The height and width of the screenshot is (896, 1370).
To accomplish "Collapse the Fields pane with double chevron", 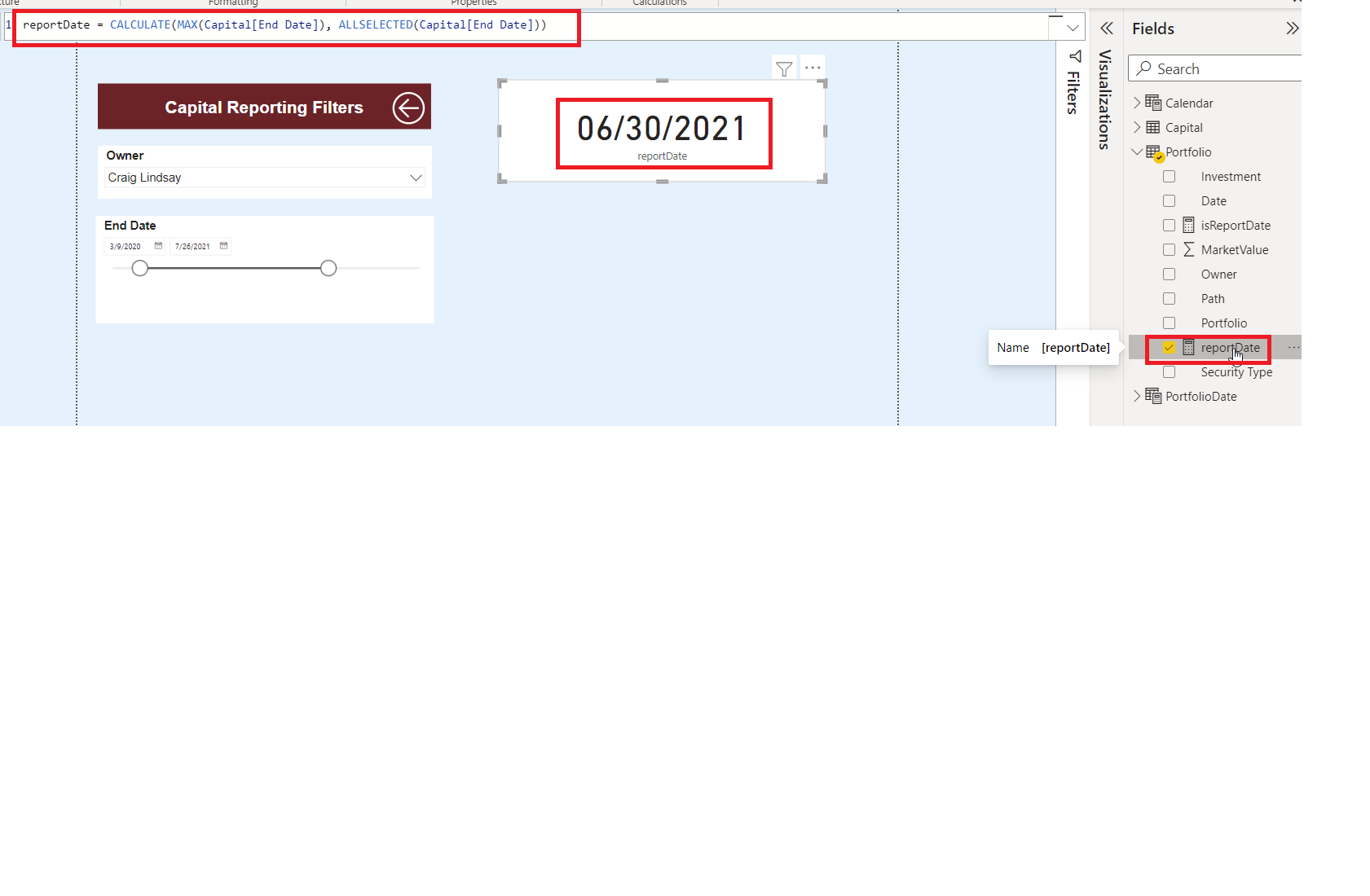I will (x=1292, y=29).
